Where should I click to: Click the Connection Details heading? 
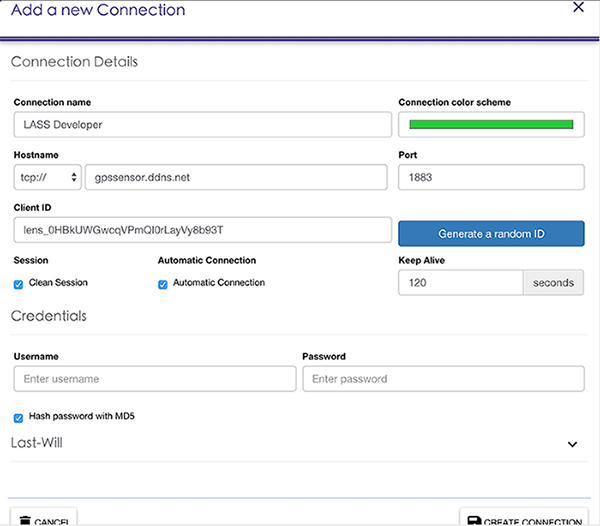point(74,62)
